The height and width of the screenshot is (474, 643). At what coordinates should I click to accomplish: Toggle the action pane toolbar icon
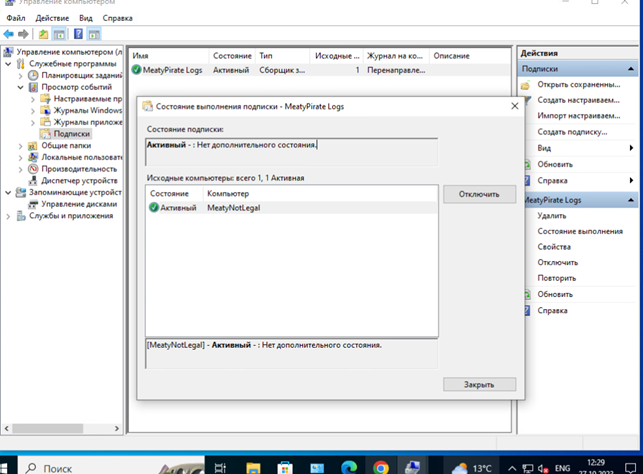(x=94, y=34)
